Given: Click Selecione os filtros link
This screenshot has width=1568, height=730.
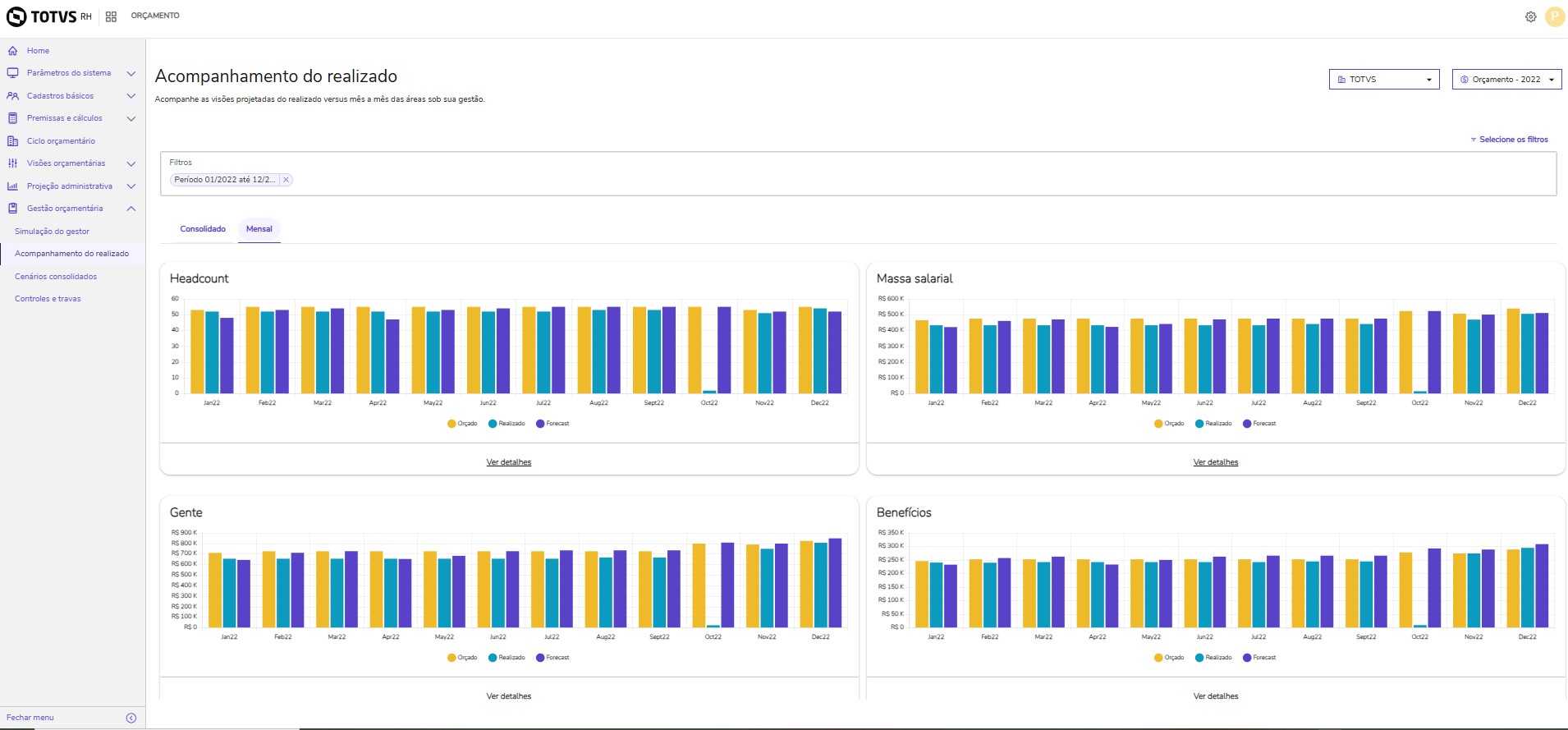Looking at the screenshot, I should [1512, 140].
